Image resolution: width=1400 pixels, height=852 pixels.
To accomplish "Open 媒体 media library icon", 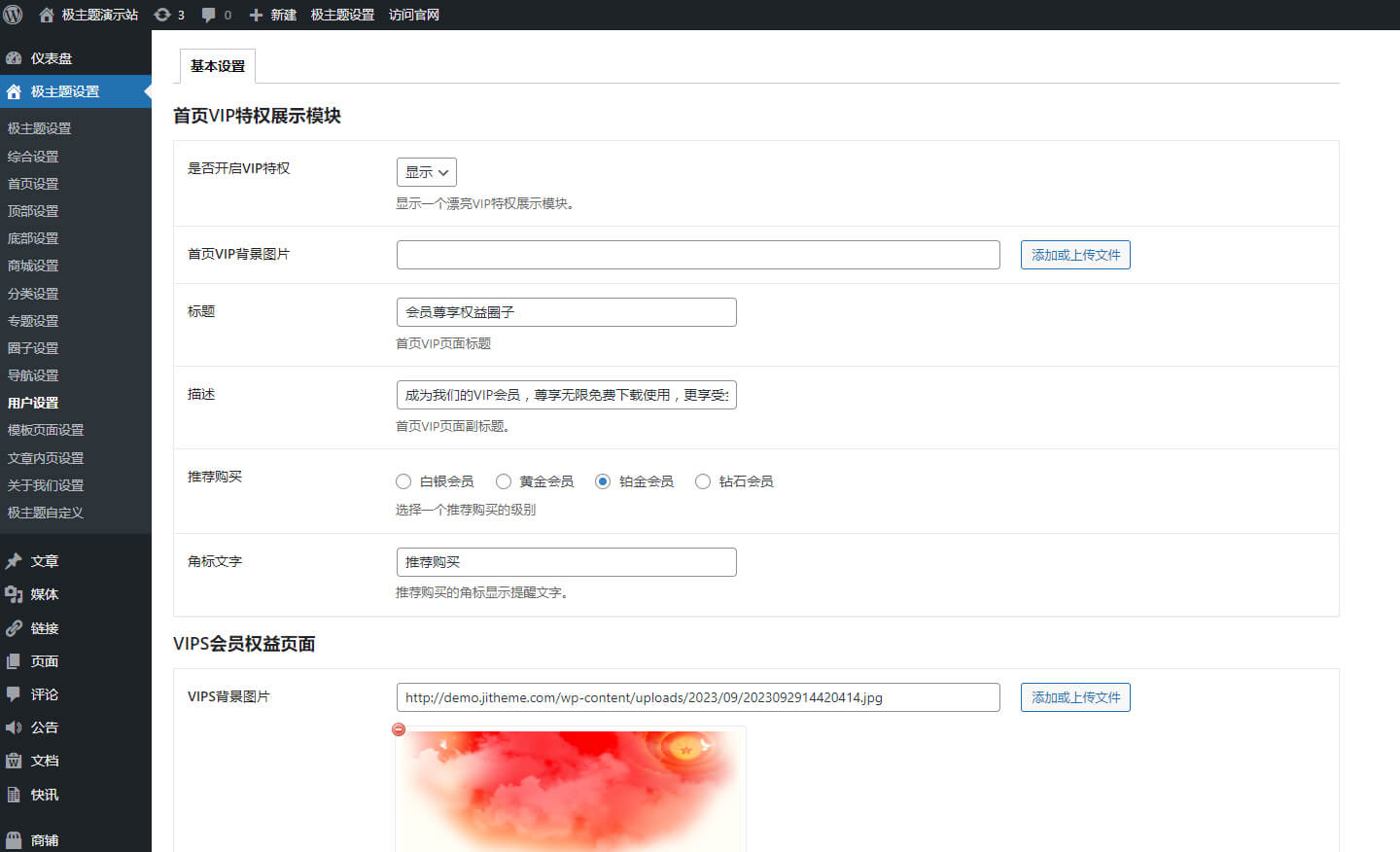I will click(14, 594).
